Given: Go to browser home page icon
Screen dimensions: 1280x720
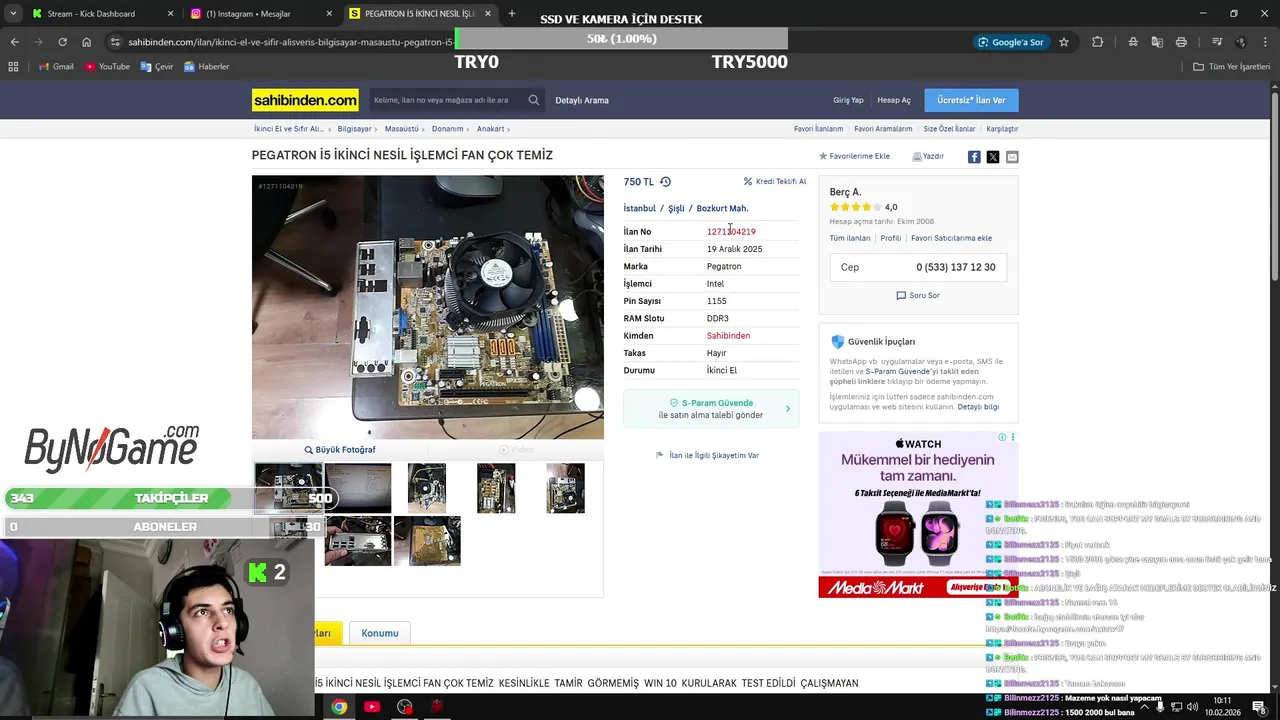Looking at the screenshot, I should (87, 42).
